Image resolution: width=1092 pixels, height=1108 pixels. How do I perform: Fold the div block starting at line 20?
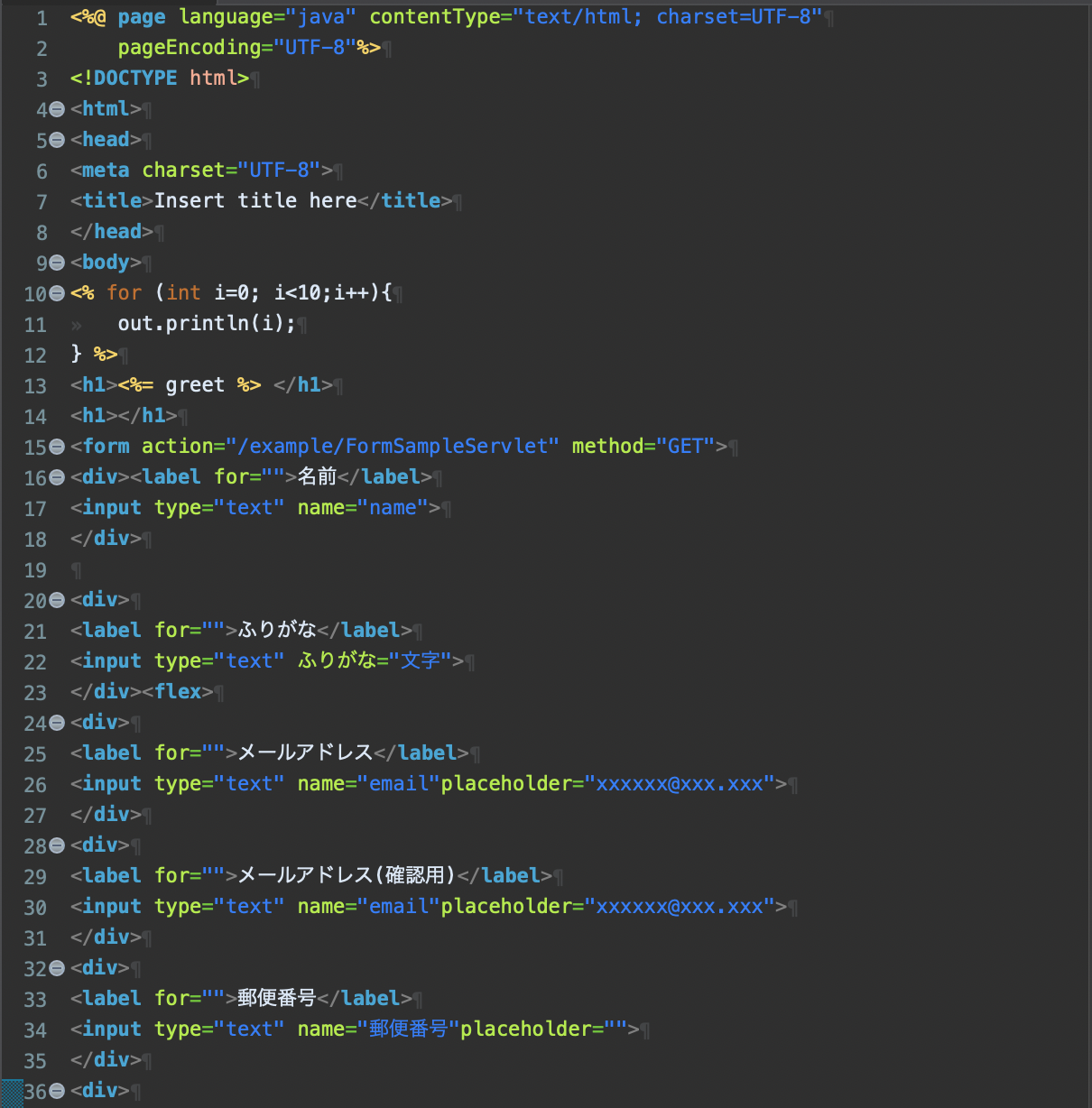point(57,600)
